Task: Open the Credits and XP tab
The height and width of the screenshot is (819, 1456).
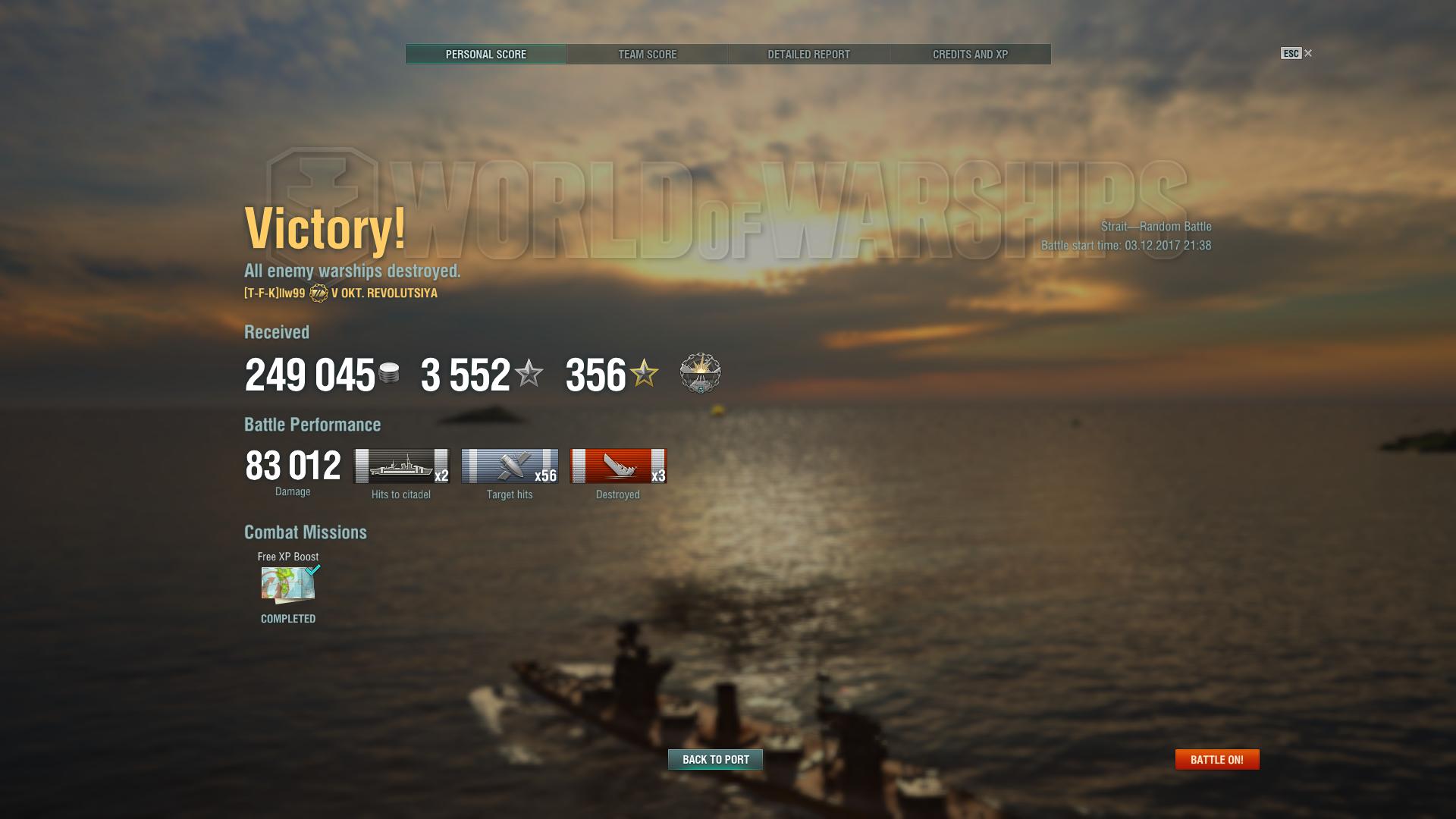Action: coord(970,54)
